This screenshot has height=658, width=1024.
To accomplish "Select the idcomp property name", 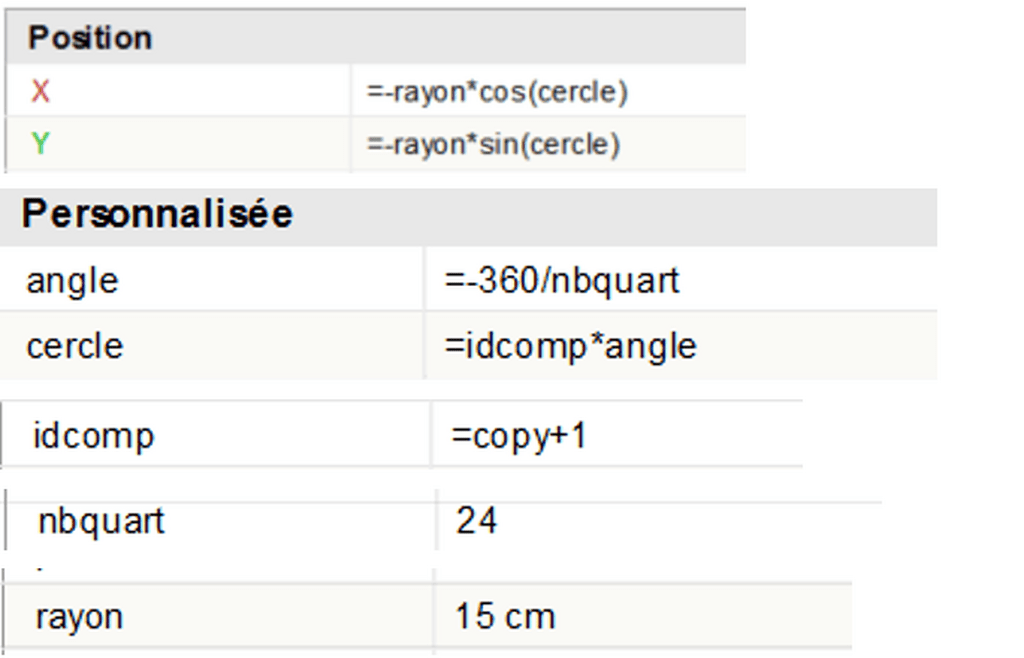I will pos(94,436).
